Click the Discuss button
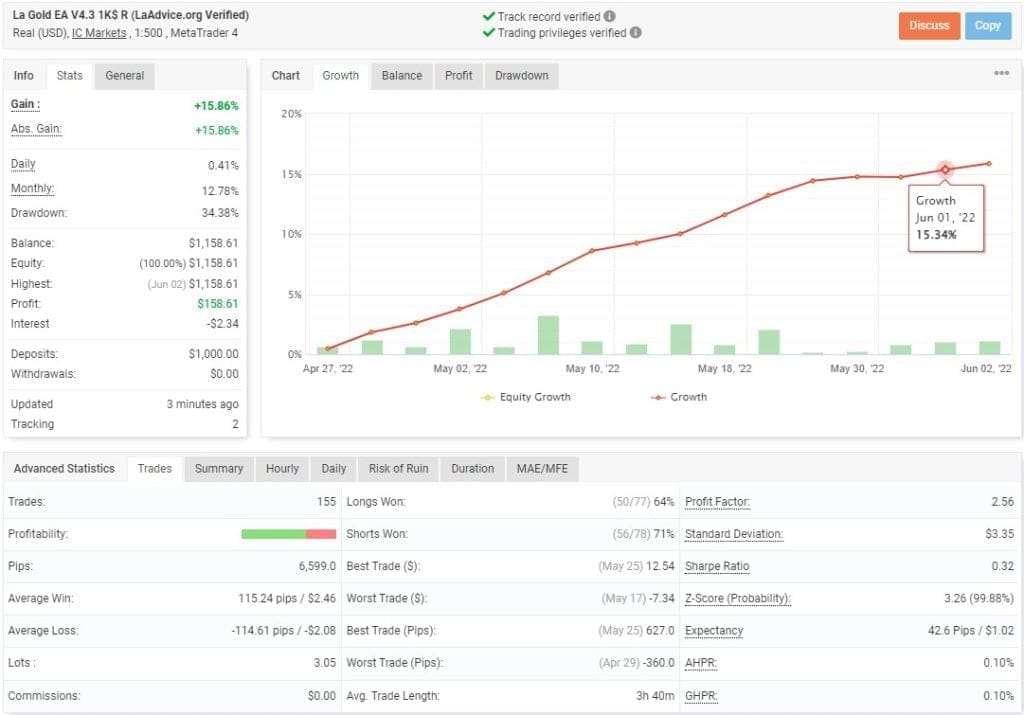Viewport: 1024px width, 715px height. (x=930, y=26)
